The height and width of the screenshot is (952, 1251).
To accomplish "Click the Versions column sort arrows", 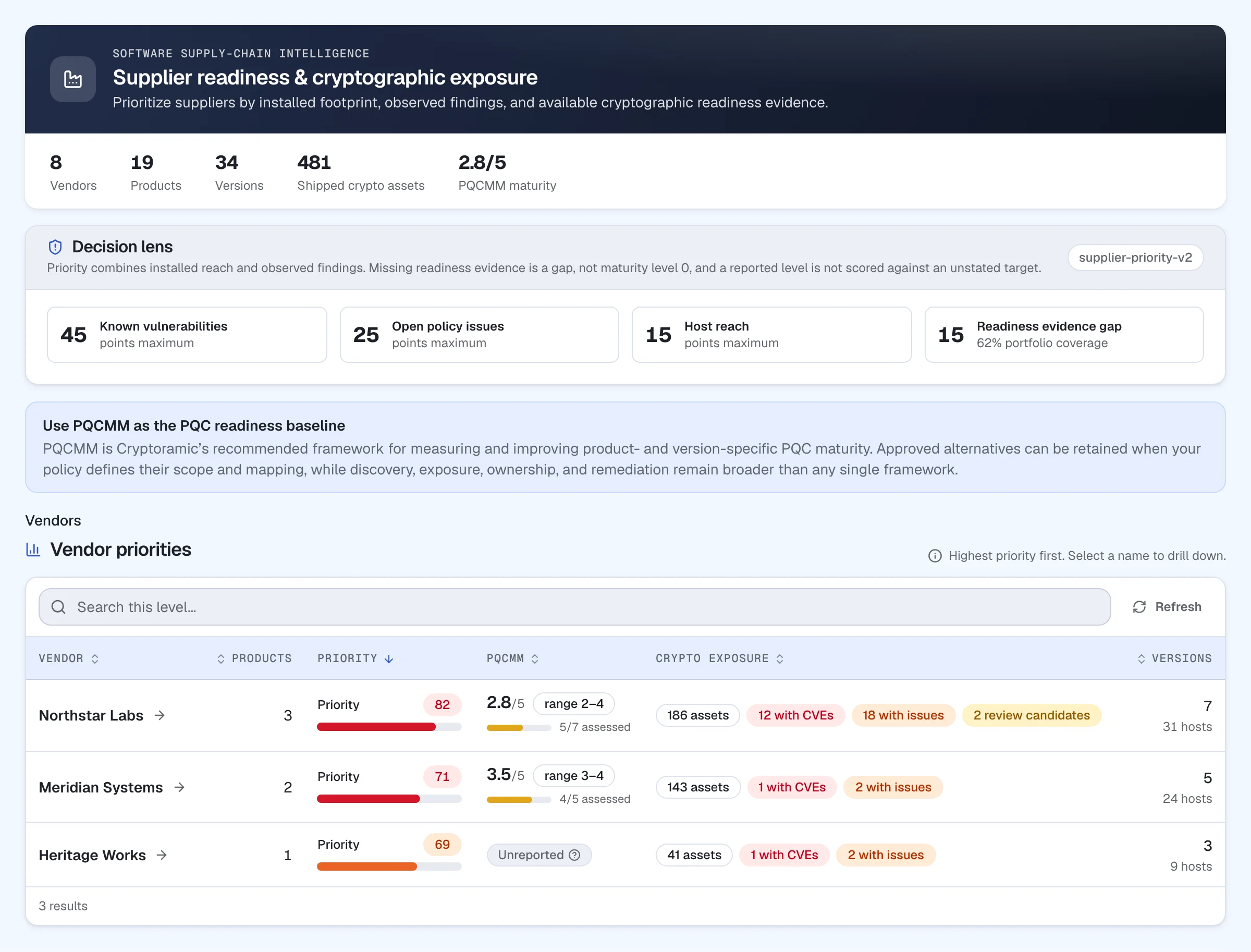I will 1141,658.
